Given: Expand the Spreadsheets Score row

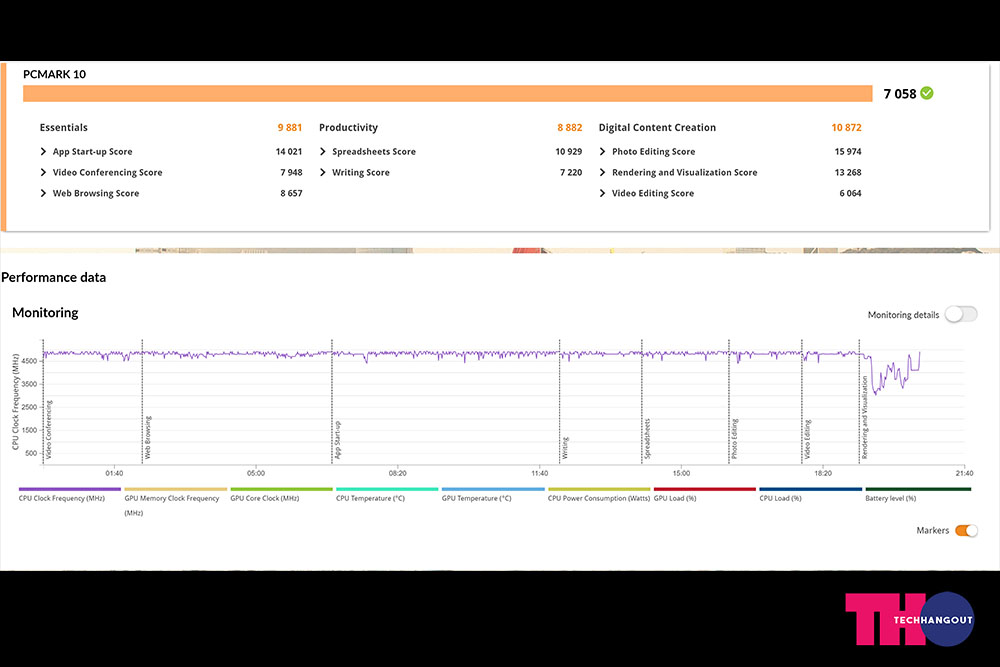Looking at the screenshot, I should [323, 152].
